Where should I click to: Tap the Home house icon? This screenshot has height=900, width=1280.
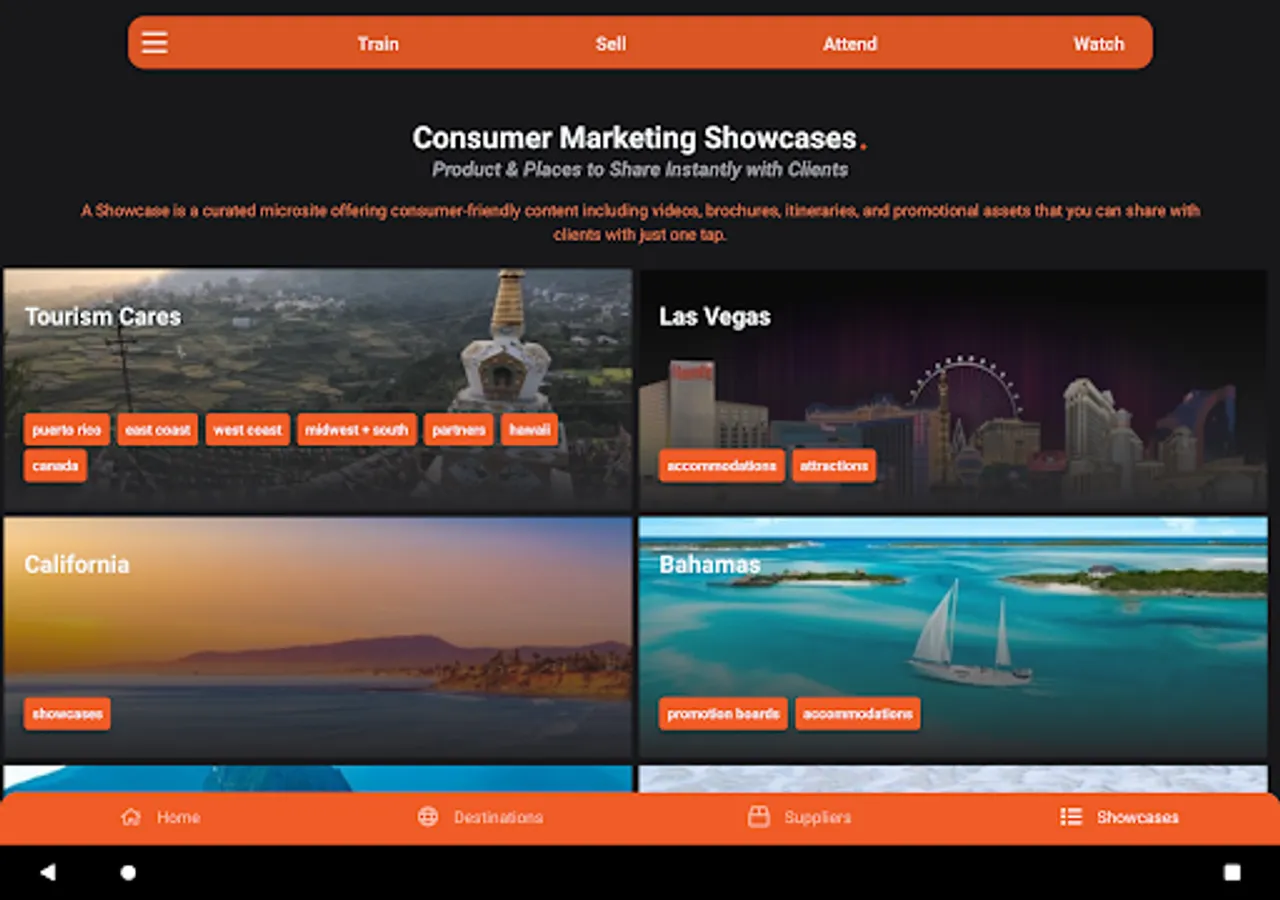pyautogui.click(x=131, y=817)
